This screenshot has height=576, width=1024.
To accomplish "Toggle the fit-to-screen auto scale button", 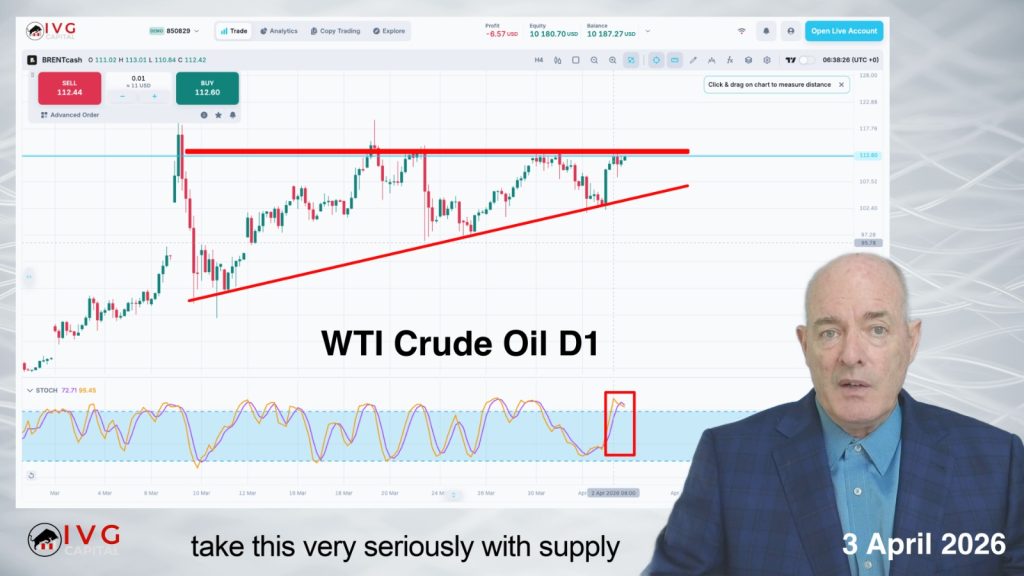I will pyautogui.click(x=631, y=60).
